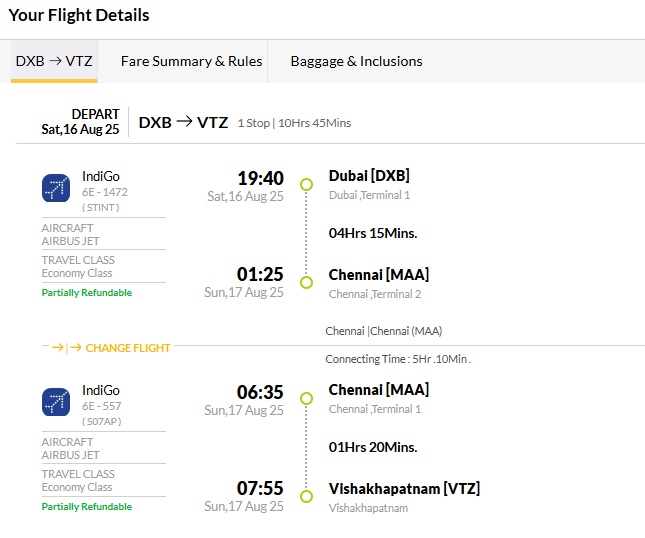Click second Partially Refundable link under 6E-557

point(87,506)
